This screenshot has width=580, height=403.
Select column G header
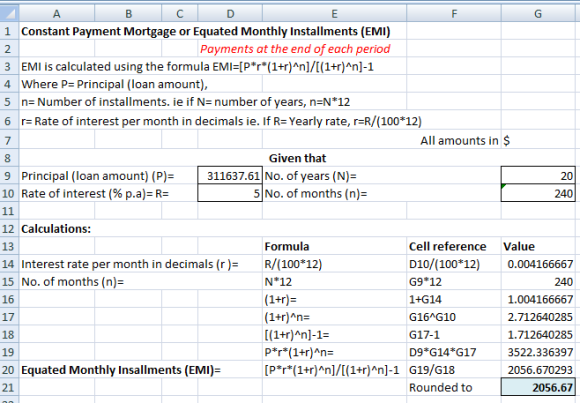tap(538, 14)
